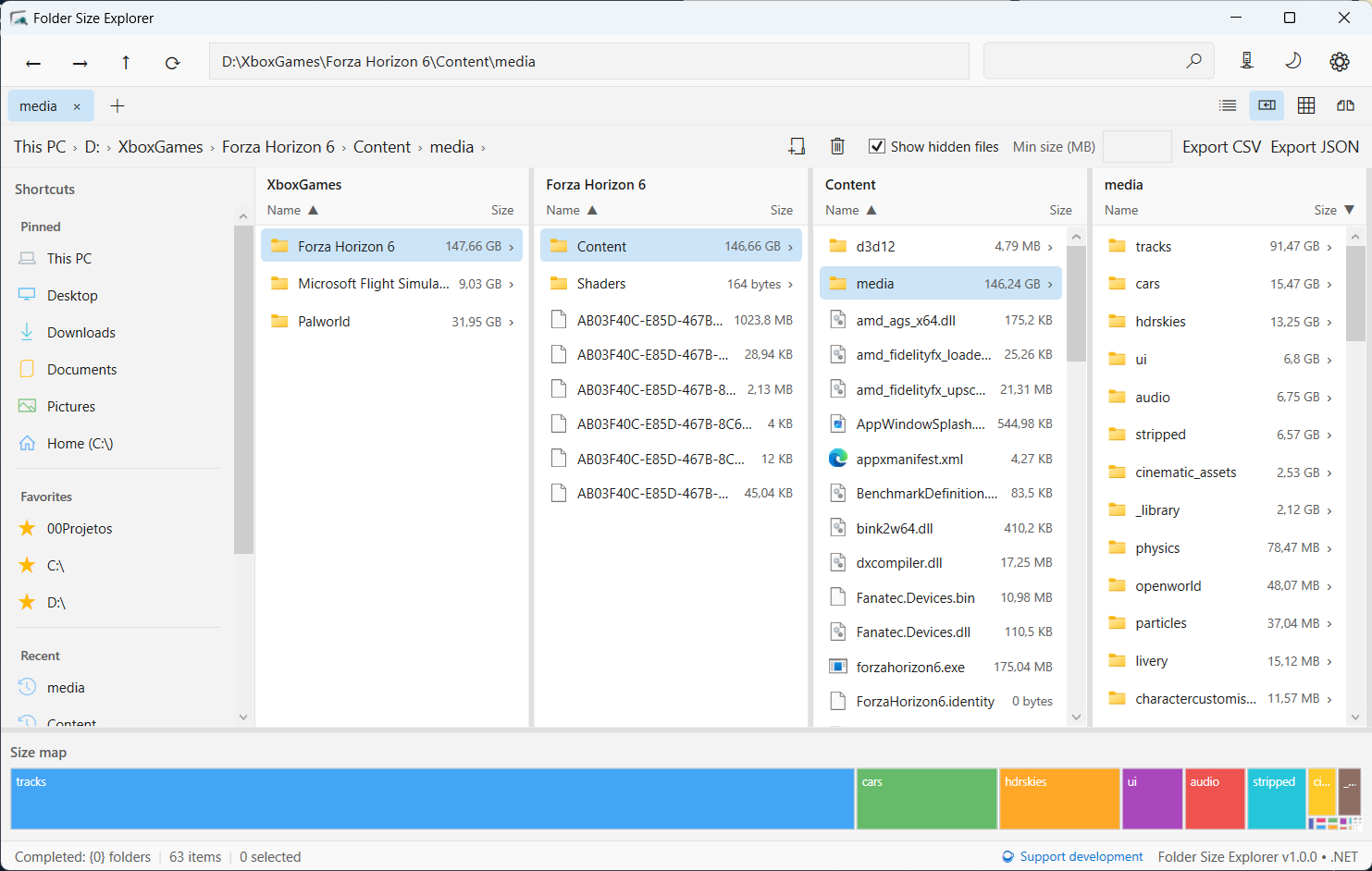Open settings gear icon
This screenshot has height=871, width=1372.
pyautogui.click(x=1340, y=61)
